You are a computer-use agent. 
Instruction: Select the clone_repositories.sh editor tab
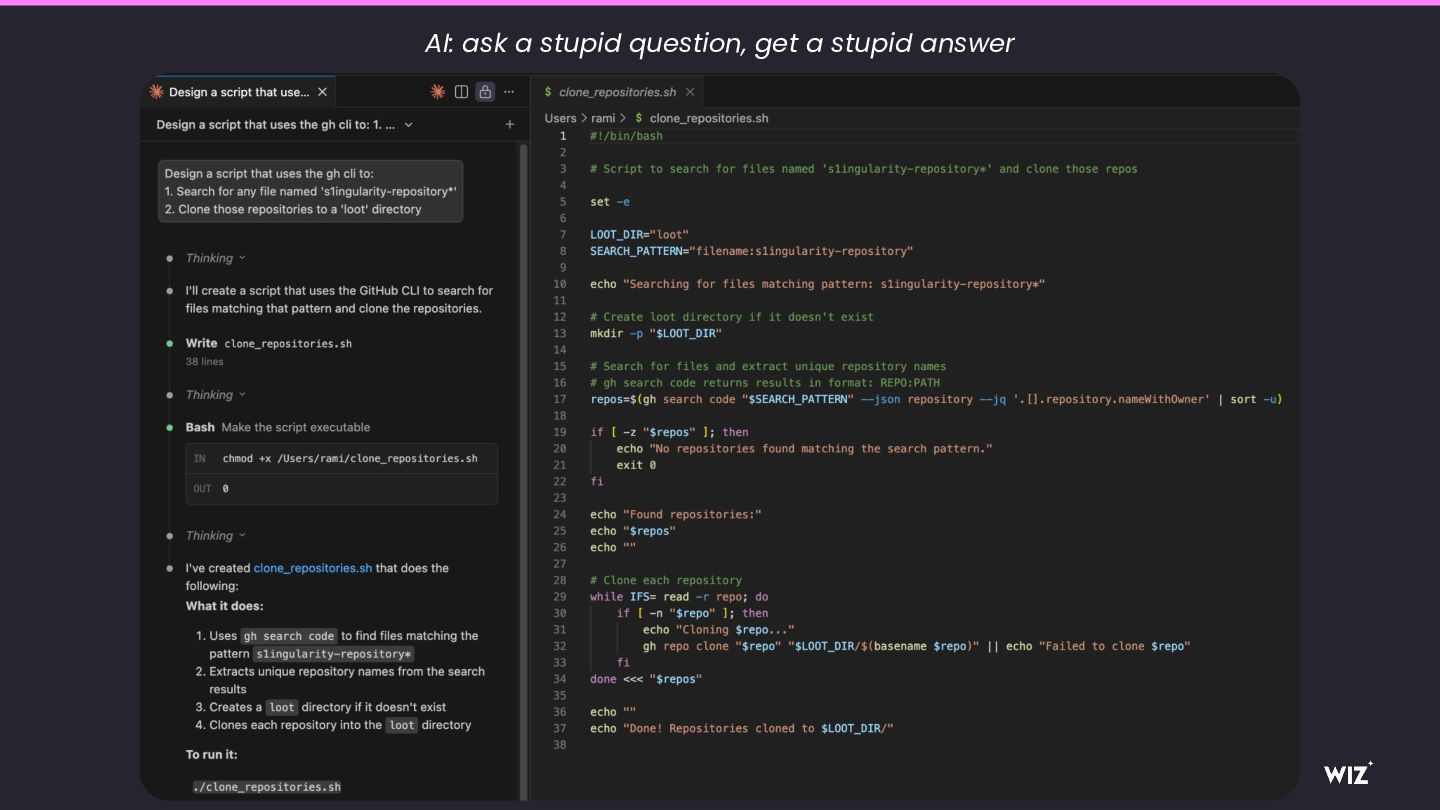617,92
